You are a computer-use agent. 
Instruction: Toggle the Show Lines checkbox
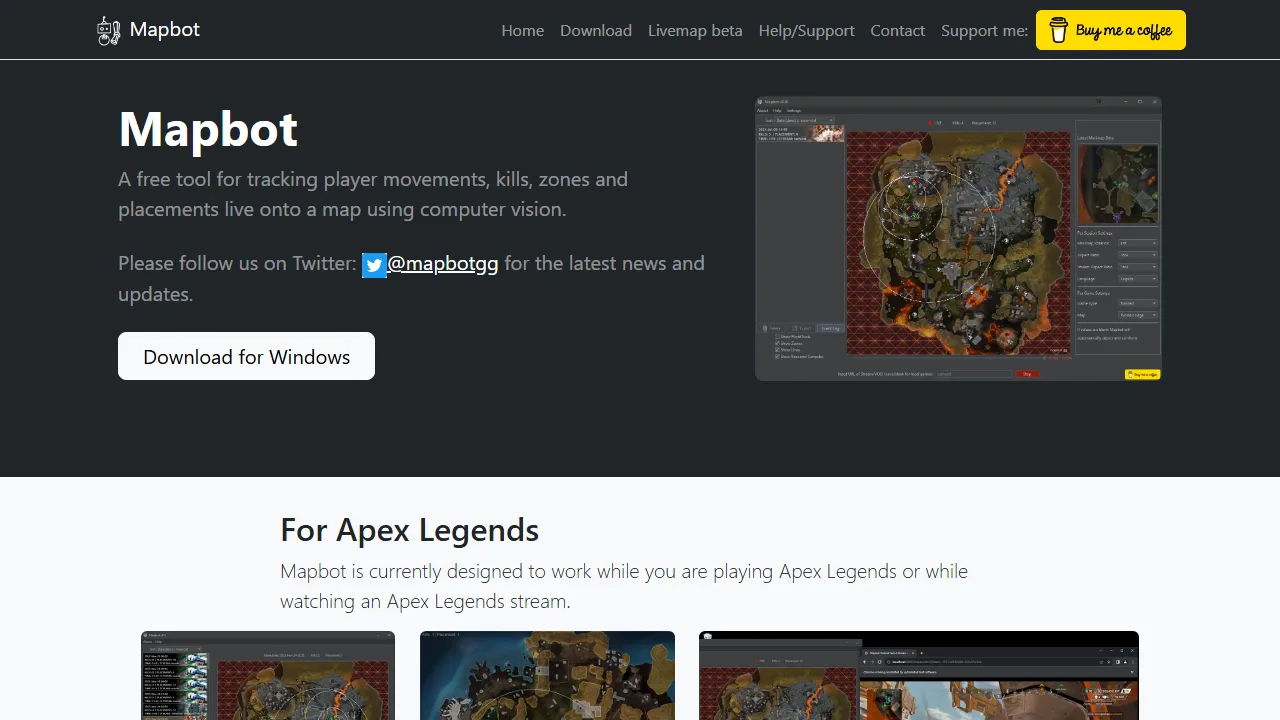(777, 350)
